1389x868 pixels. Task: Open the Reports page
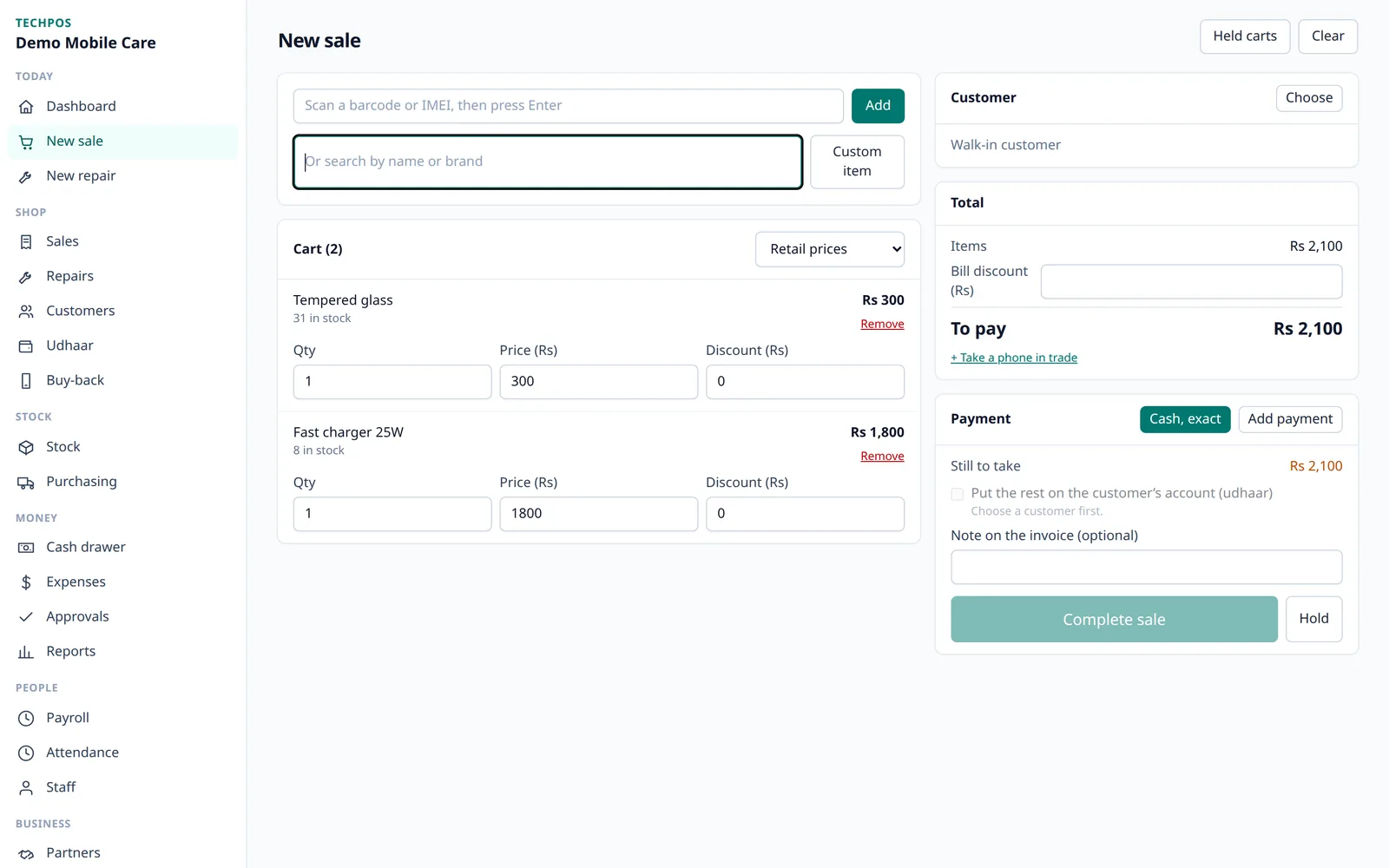122,652
